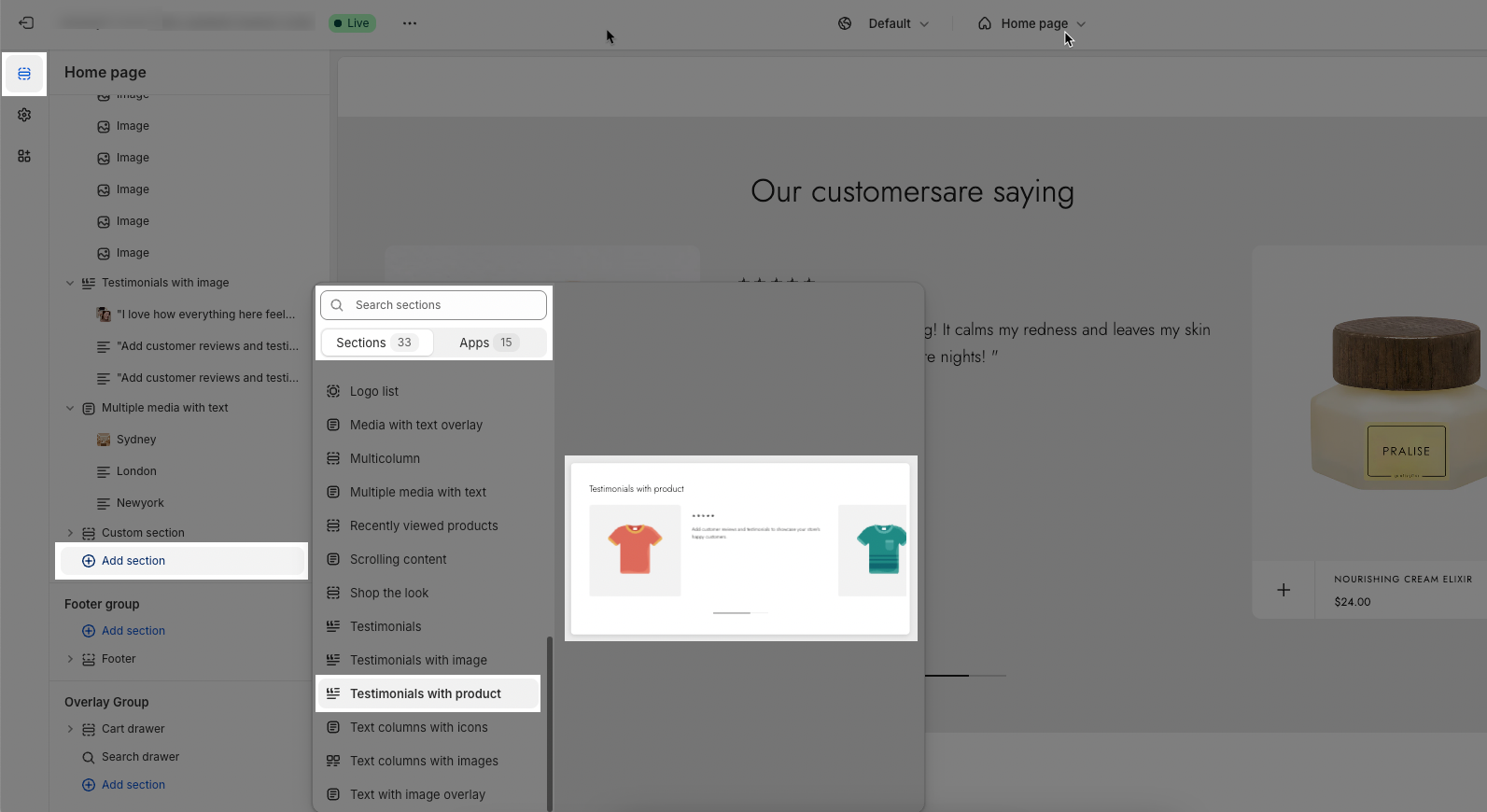Click the exit editor icon
The width and height of the screenshot is (1487, 812).
click(x=26, y=23)
